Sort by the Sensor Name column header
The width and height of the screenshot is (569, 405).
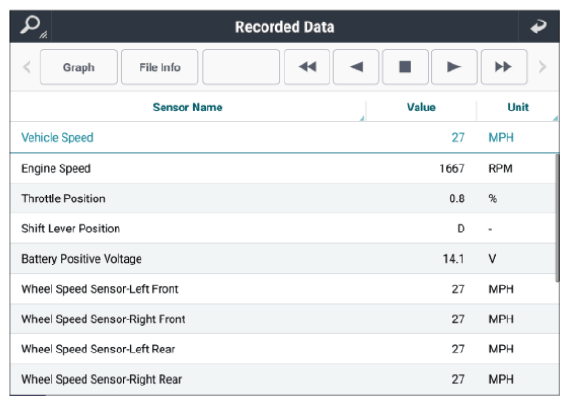pos(187,107)
